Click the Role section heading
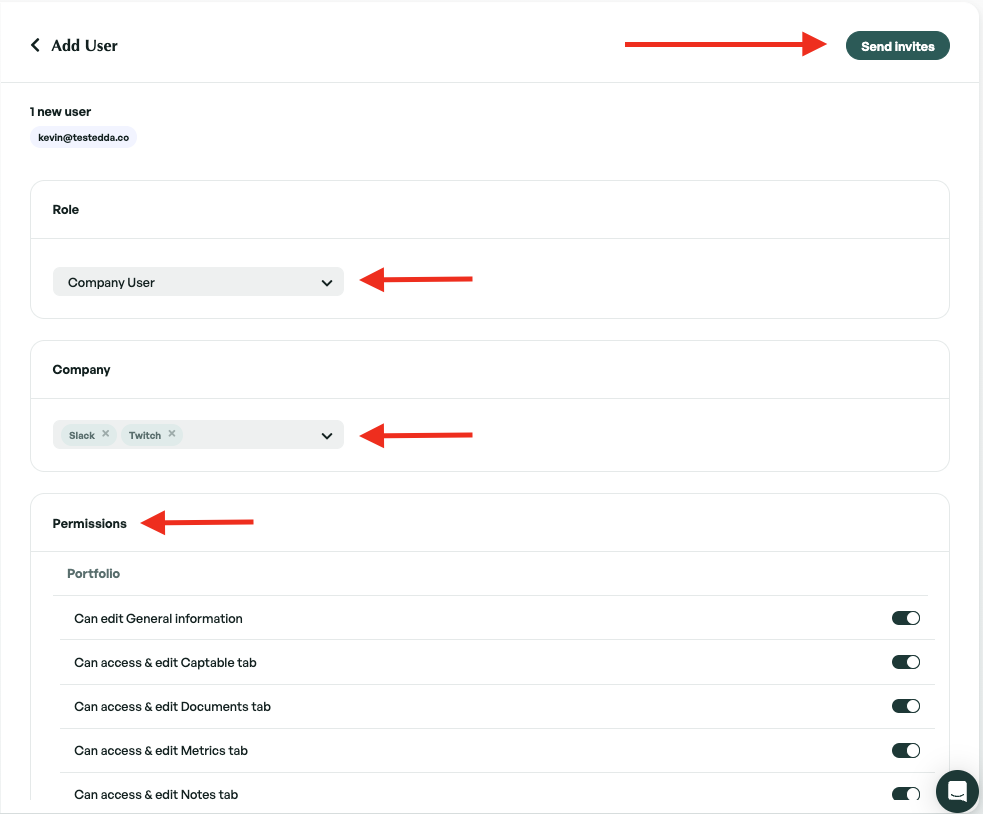The width and height of the screenshot is (983, 814). (x=66, y=209)
